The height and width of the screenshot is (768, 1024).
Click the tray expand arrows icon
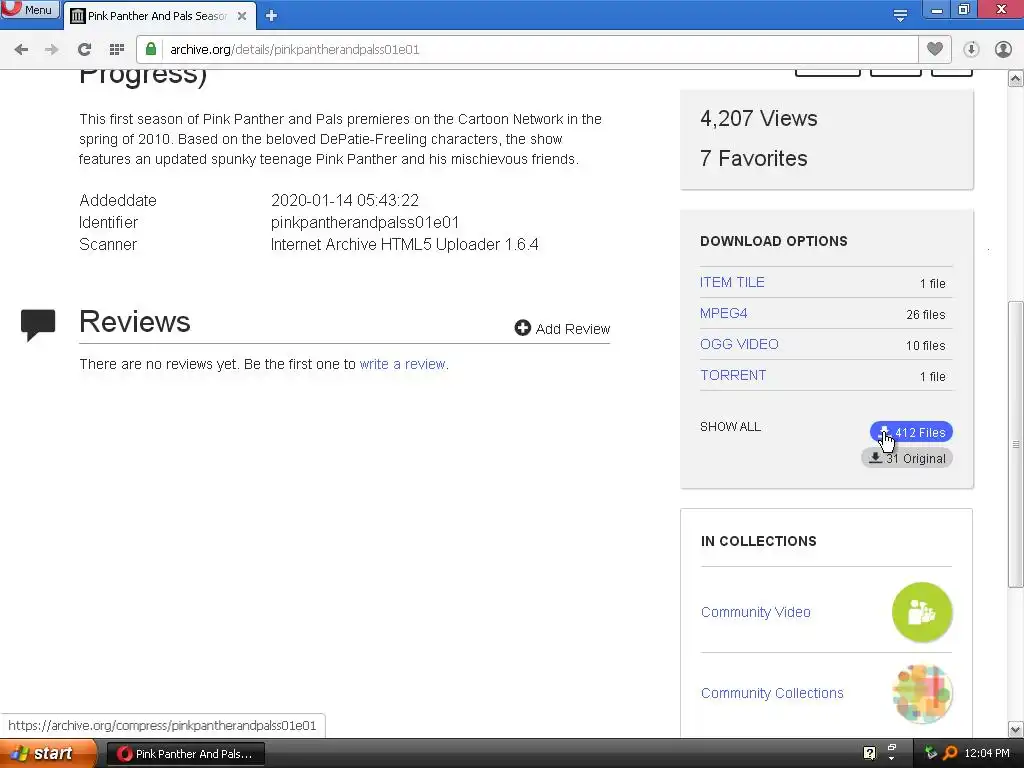[x=891, y=752]
